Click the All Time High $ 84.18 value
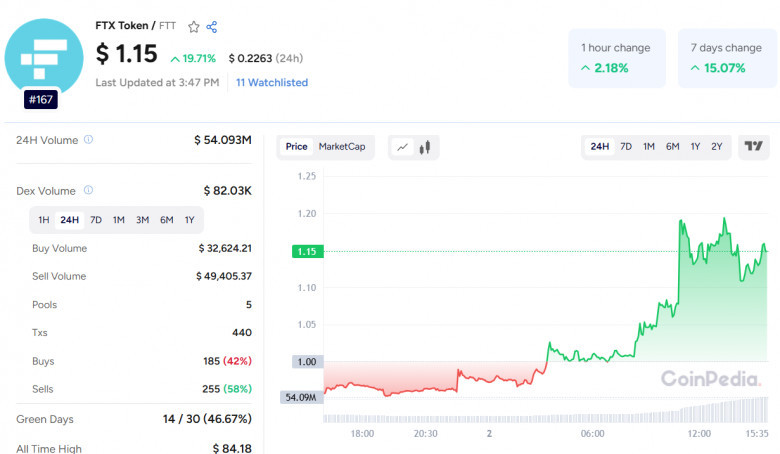This screenshot has width=780, height=454. click(232, 449)
